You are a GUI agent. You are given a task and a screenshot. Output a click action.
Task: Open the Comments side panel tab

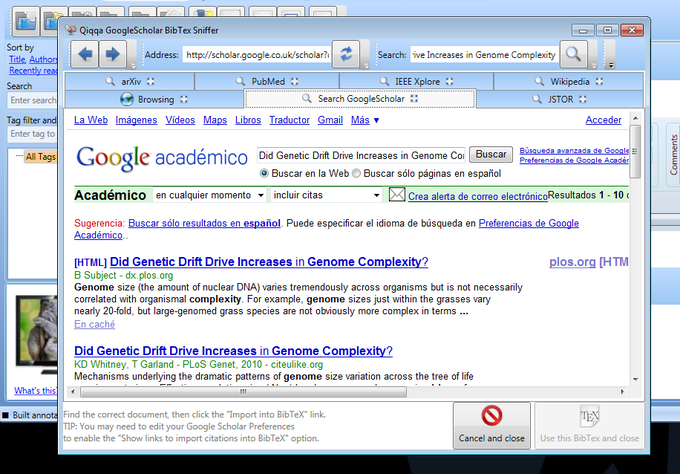coord(673,155)
